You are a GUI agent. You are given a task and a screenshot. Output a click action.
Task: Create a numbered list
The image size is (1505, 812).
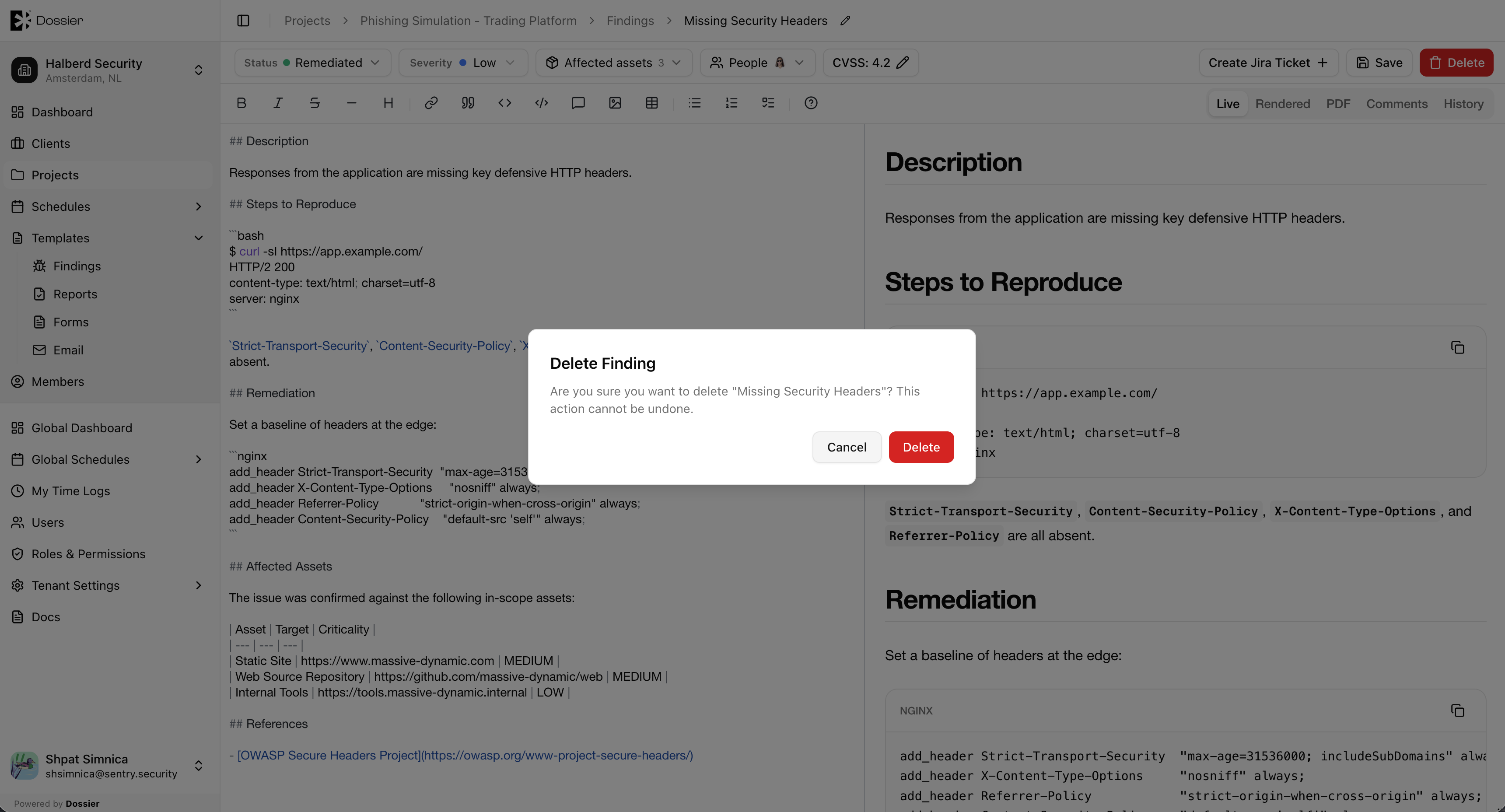click(x=731, y=103)
